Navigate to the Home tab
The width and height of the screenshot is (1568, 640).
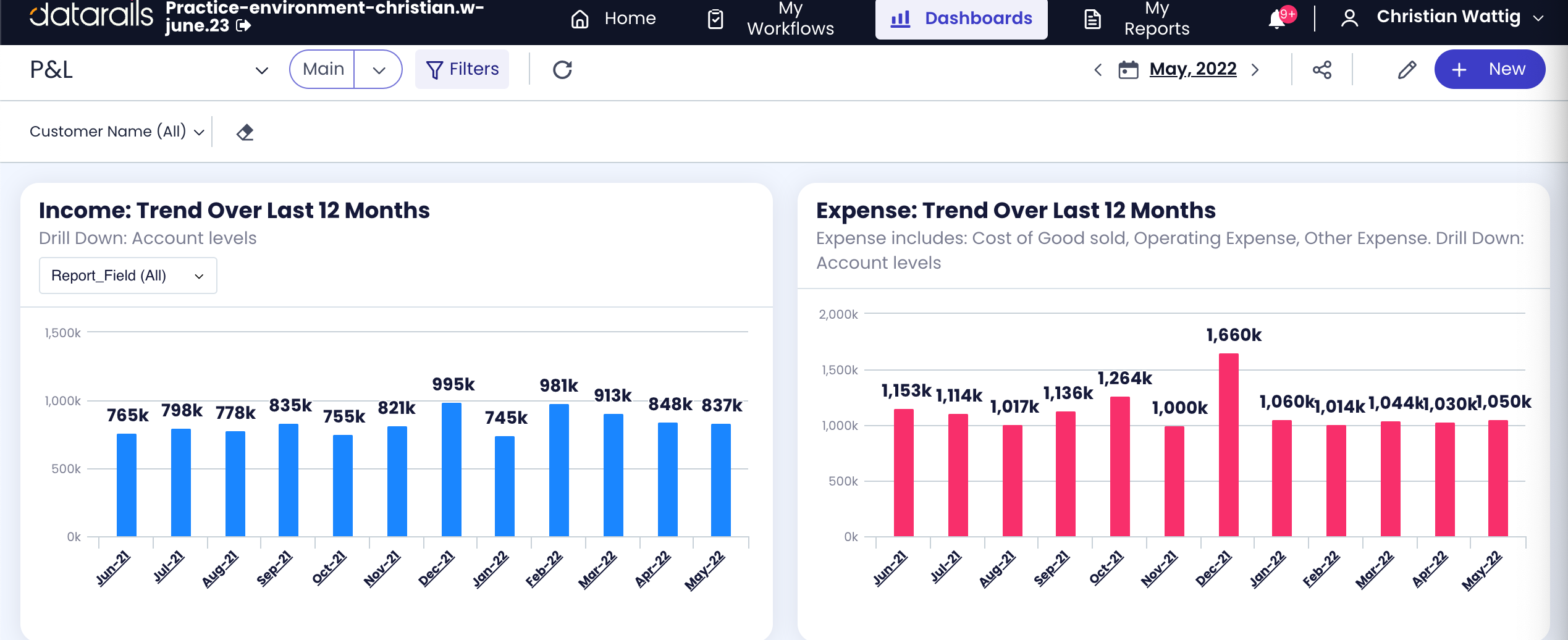pos(613,19)
